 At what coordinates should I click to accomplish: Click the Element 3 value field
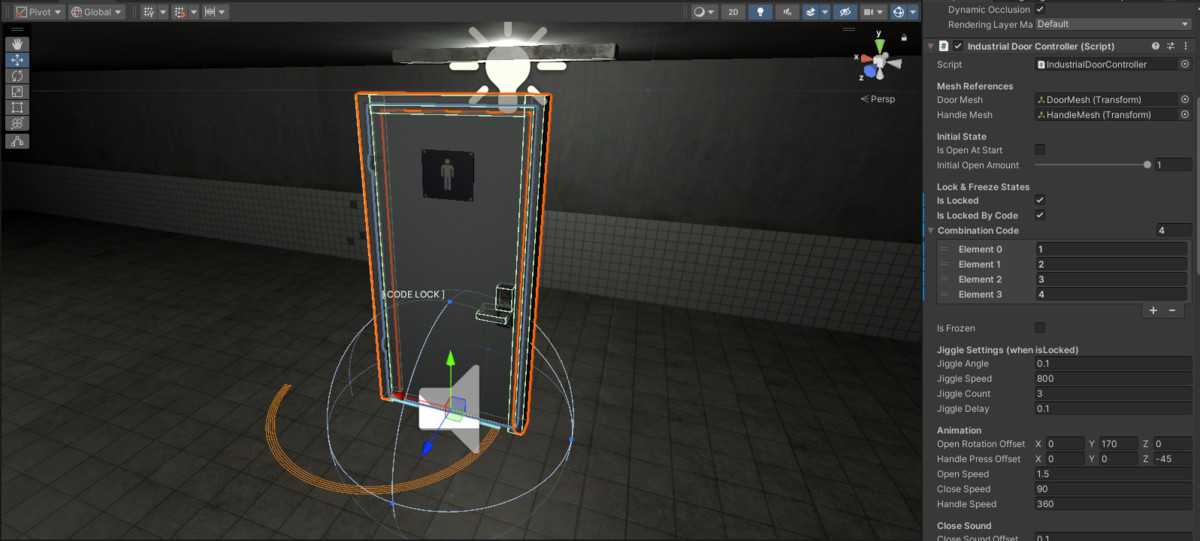pyautogui.click(x=1111, y=294)
